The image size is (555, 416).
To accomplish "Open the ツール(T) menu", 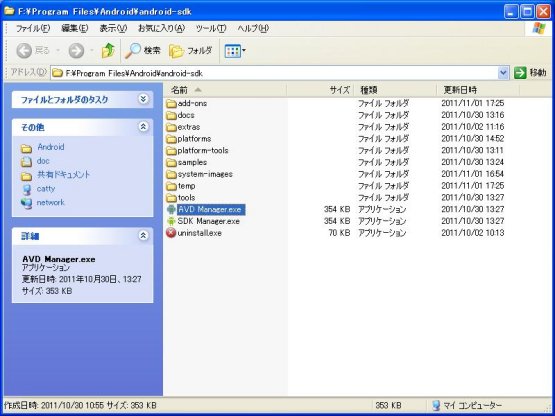I will (x=211, y=28).
